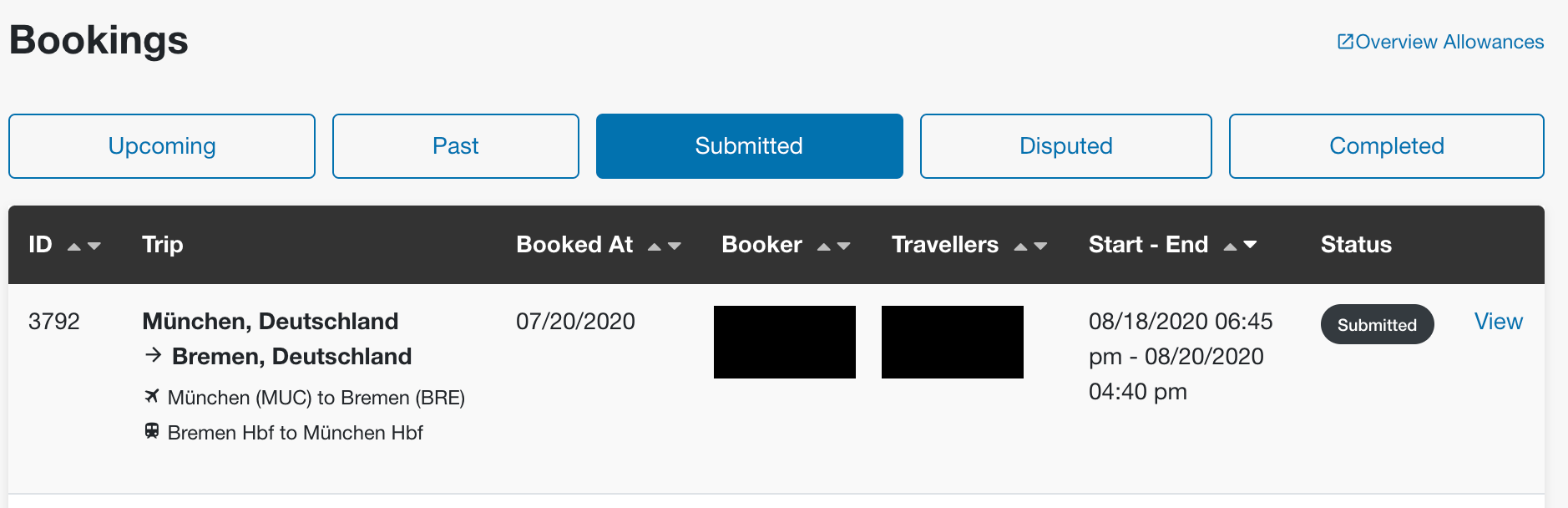Sort Booked At descending with down arrow
Image resolution: width=1568 pixels, height=508 pixels.
(x=675, y=246)
